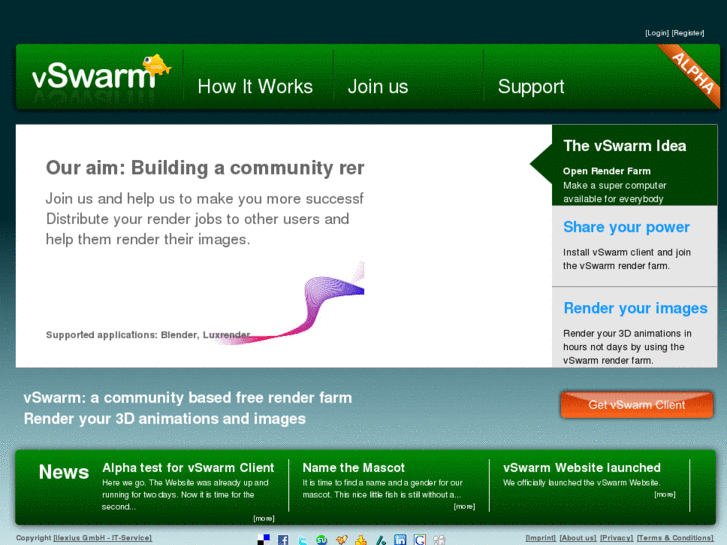Share page on Slashdot slash icon
This screenshot has height=545, width=727.
click(381, 540)
